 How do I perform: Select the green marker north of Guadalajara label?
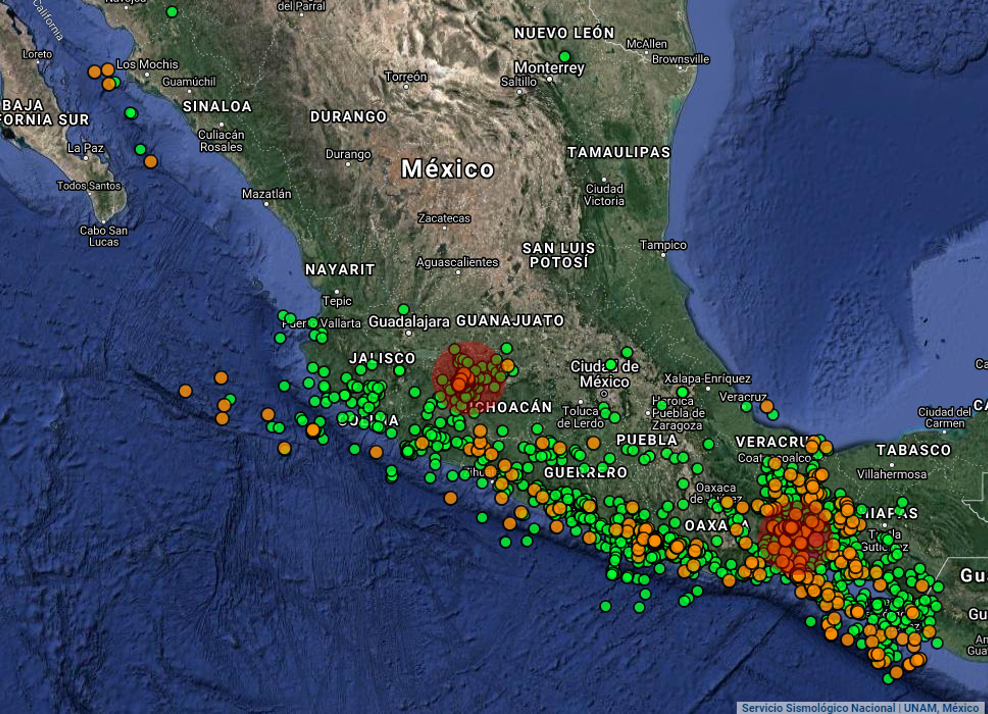pos(403,309)
